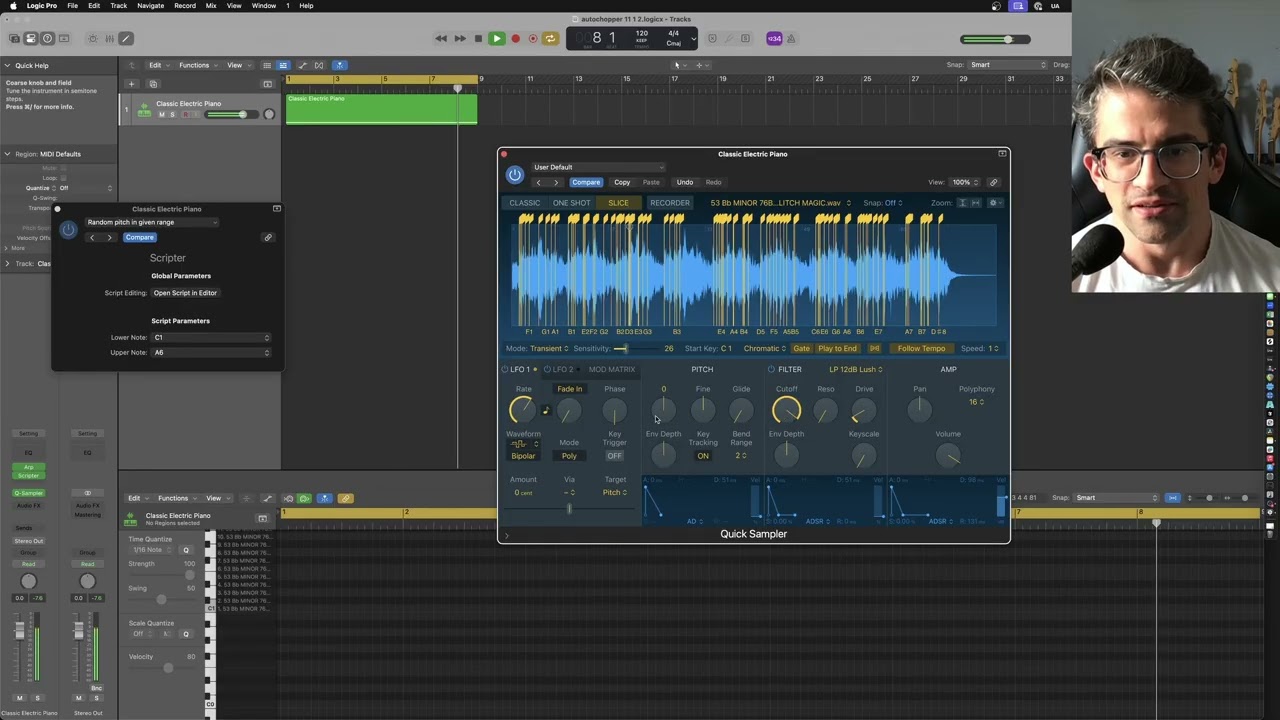Open the Scripter Lower Note C1 dropdown

pyautogui.click(x=212, y=337)
